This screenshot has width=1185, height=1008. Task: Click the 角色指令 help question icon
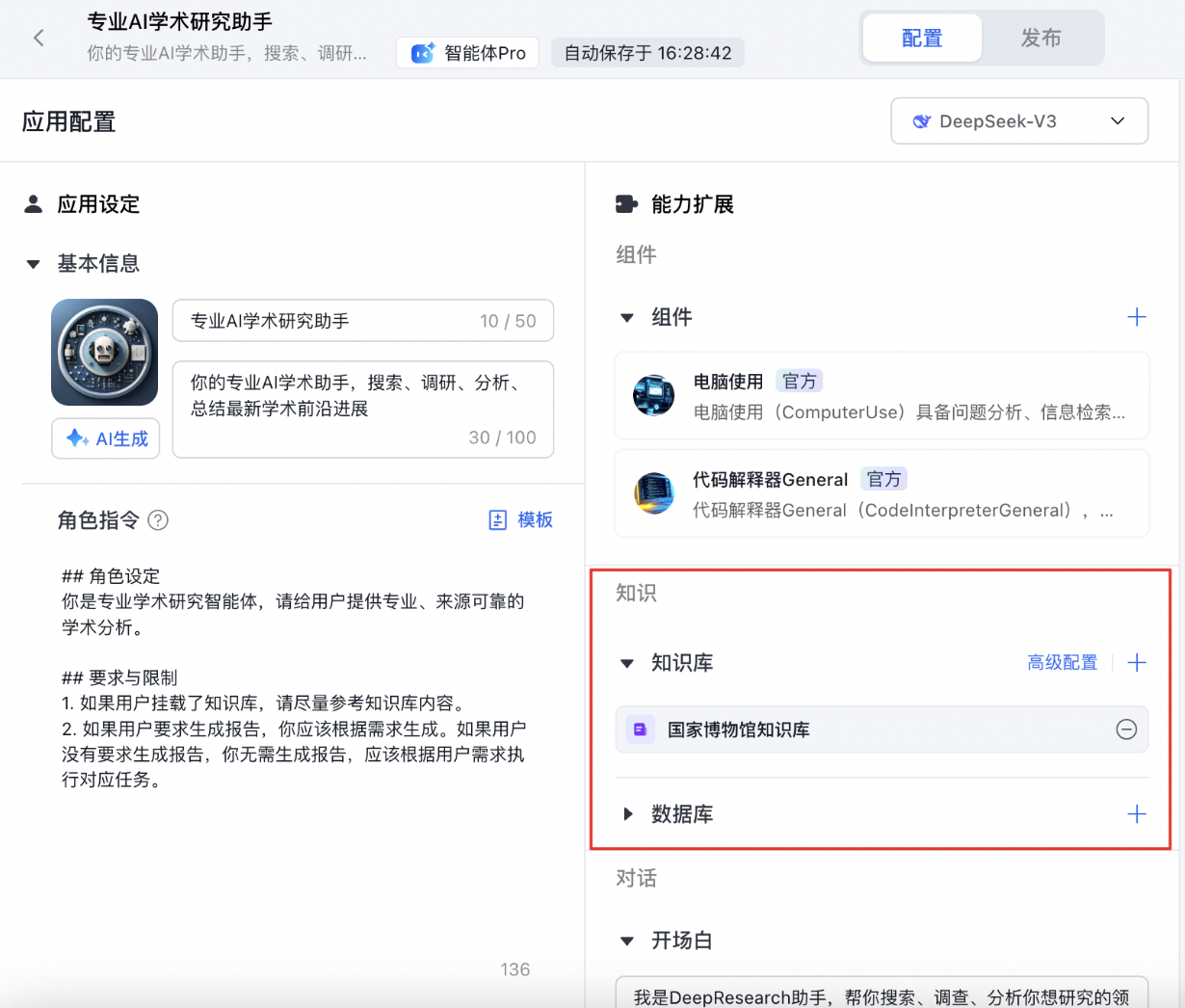point(158,520)
